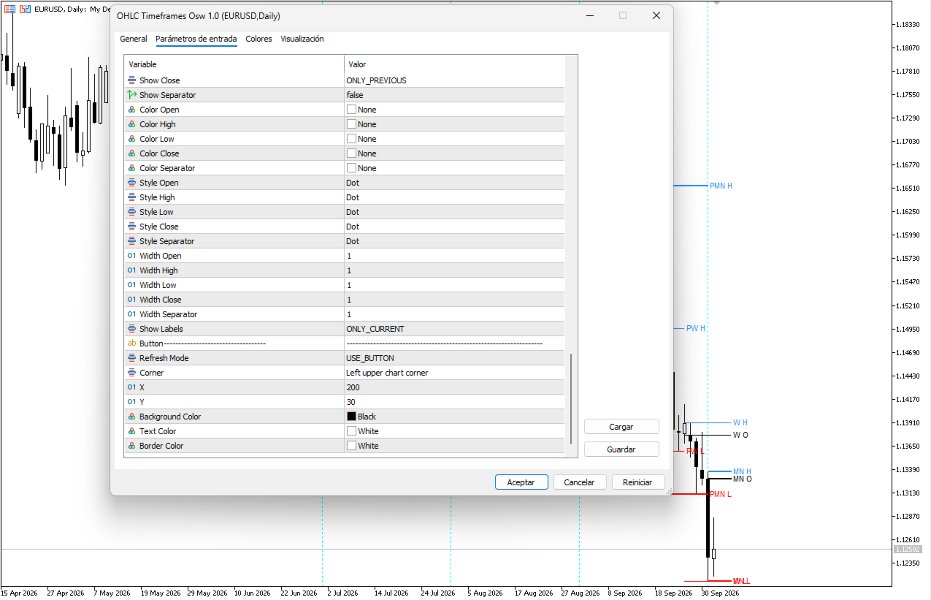Screen dimensions: 931x600
Task: Click the Reiniciar button
Action: [x=638, y=482]
